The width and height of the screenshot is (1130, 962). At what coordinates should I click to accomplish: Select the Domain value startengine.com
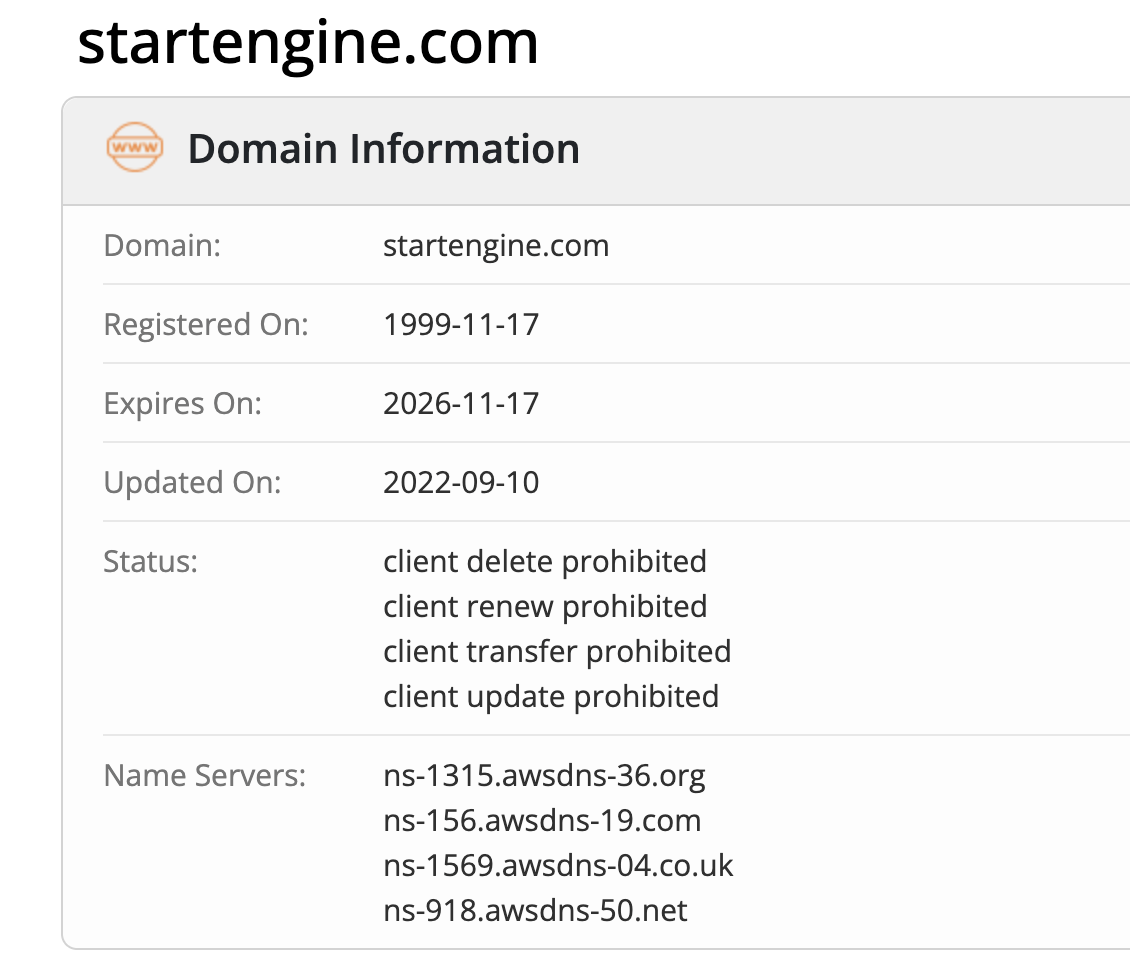pos(496,246)
